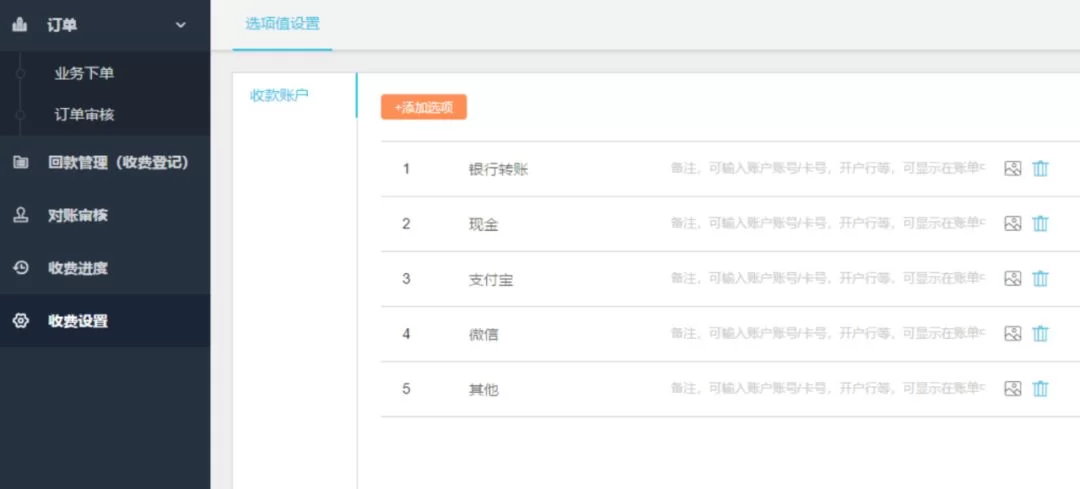Click the clock icon beside 收费进度
Viewport: 1080px width, 489px height.
(20, 268)
